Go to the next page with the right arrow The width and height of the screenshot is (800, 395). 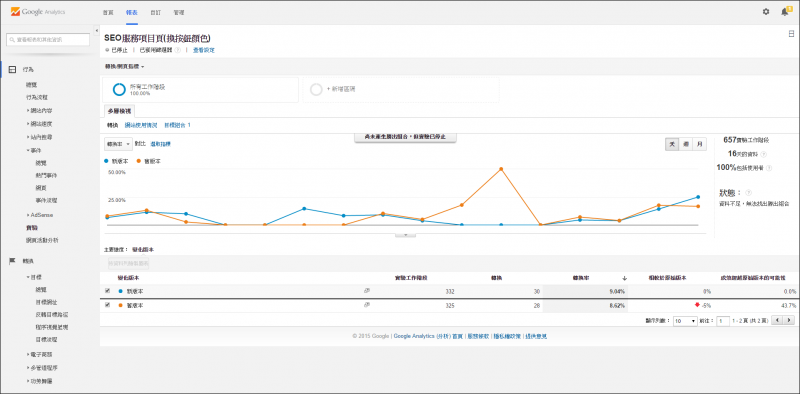[789, 320]
